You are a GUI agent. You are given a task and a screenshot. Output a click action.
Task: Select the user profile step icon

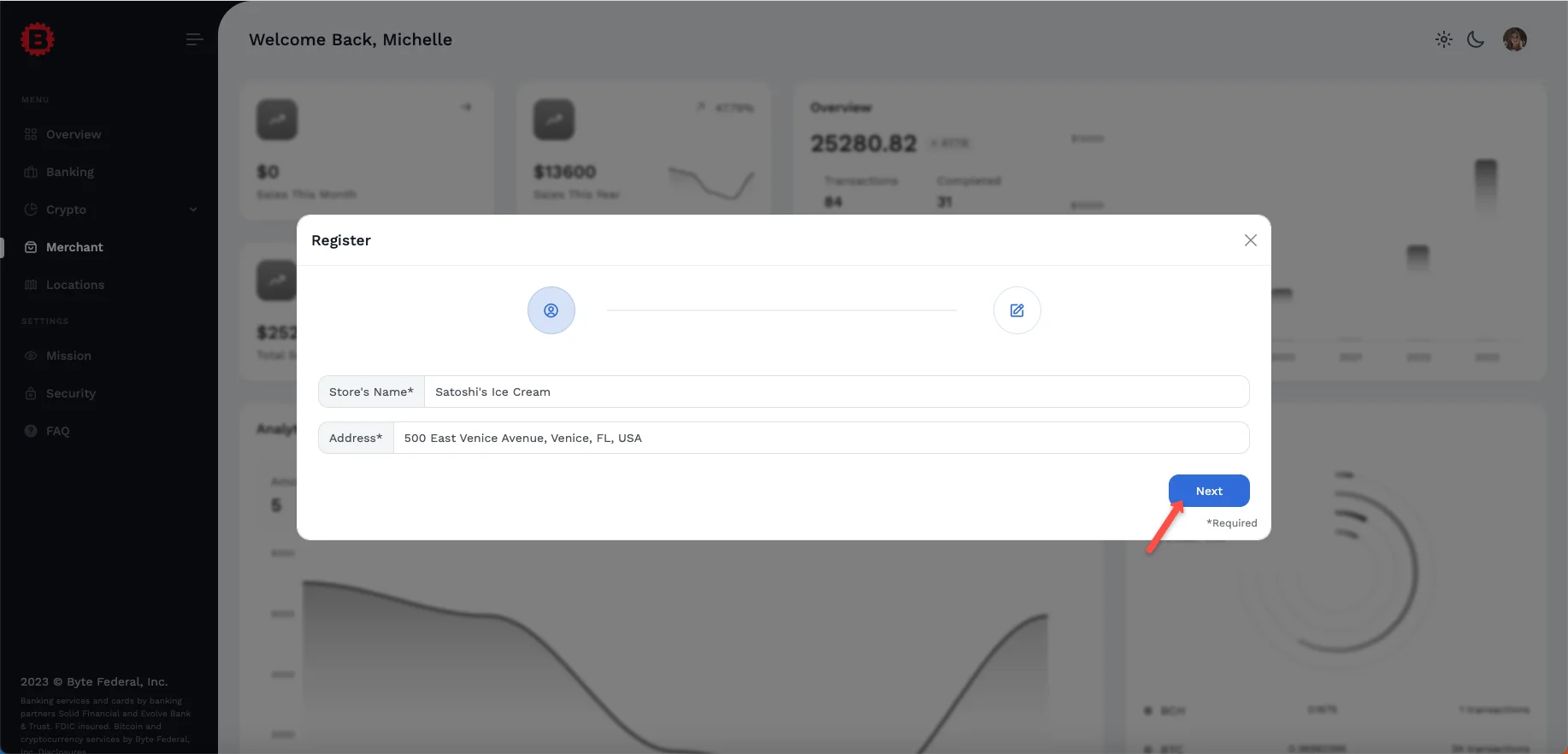[x=551, y=310]
